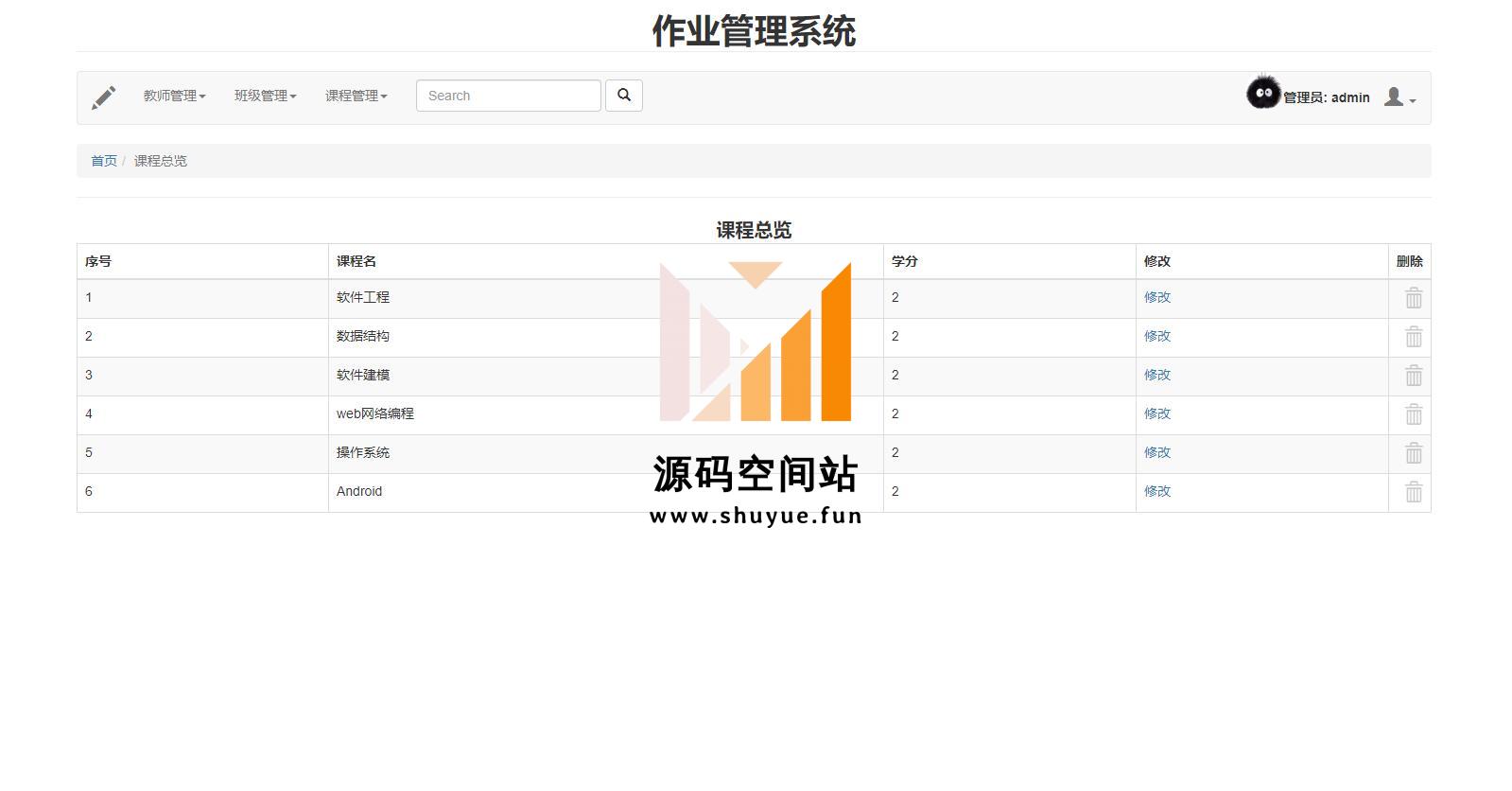1512x791 pixels.
Task: Click 修改 link for 操作系统
Action: click(1157, 452)
